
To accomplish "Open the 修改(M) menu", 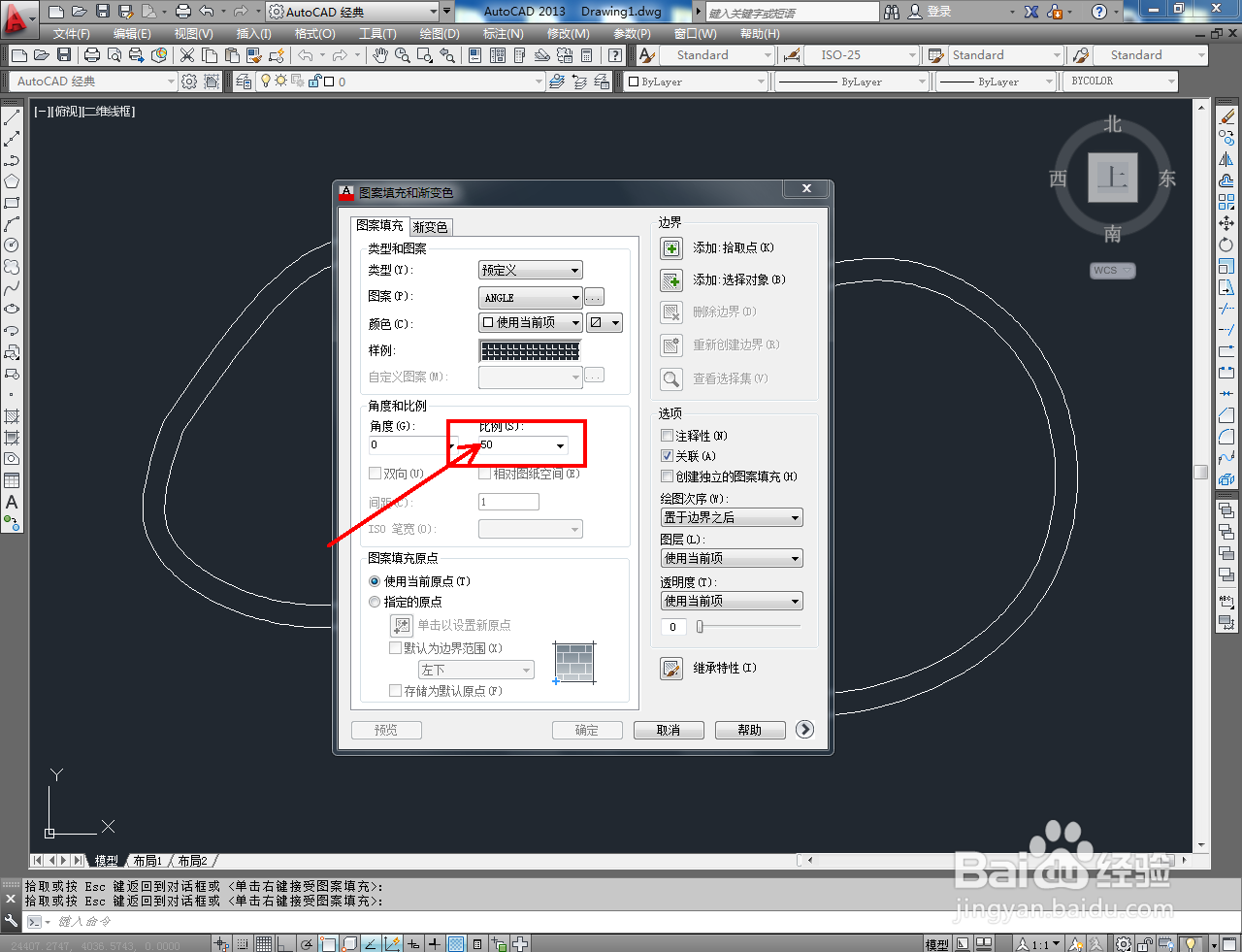I will 568,34.
